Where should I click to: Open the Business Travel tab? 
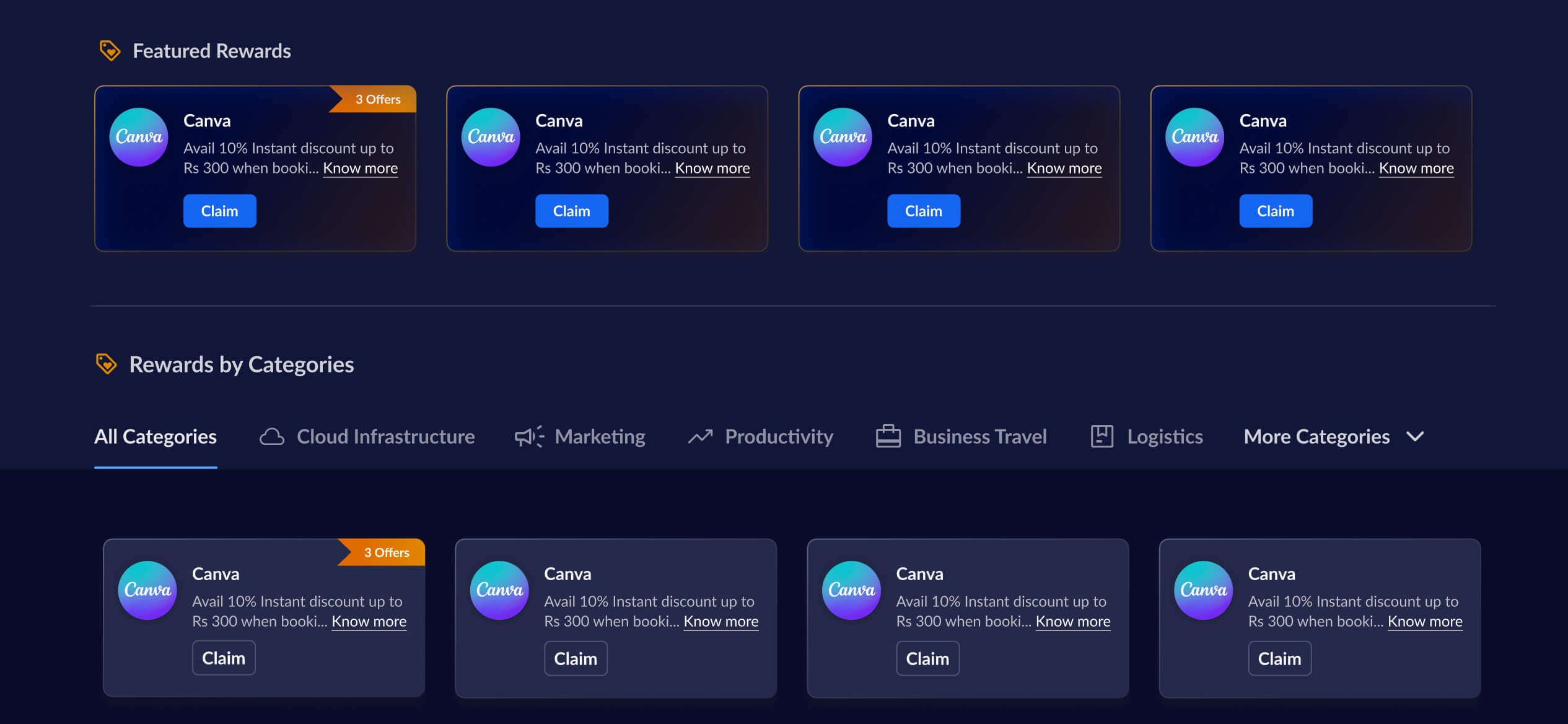point(961,437)
